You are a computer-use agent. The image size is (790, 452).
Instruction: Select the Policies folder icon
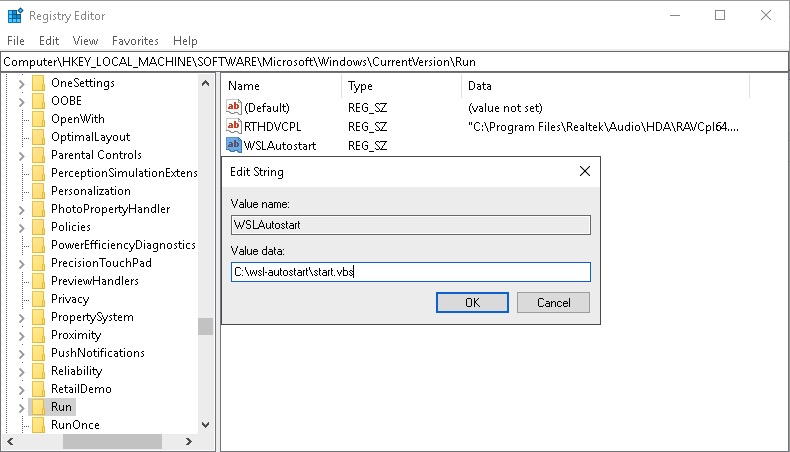coord(38,227)
